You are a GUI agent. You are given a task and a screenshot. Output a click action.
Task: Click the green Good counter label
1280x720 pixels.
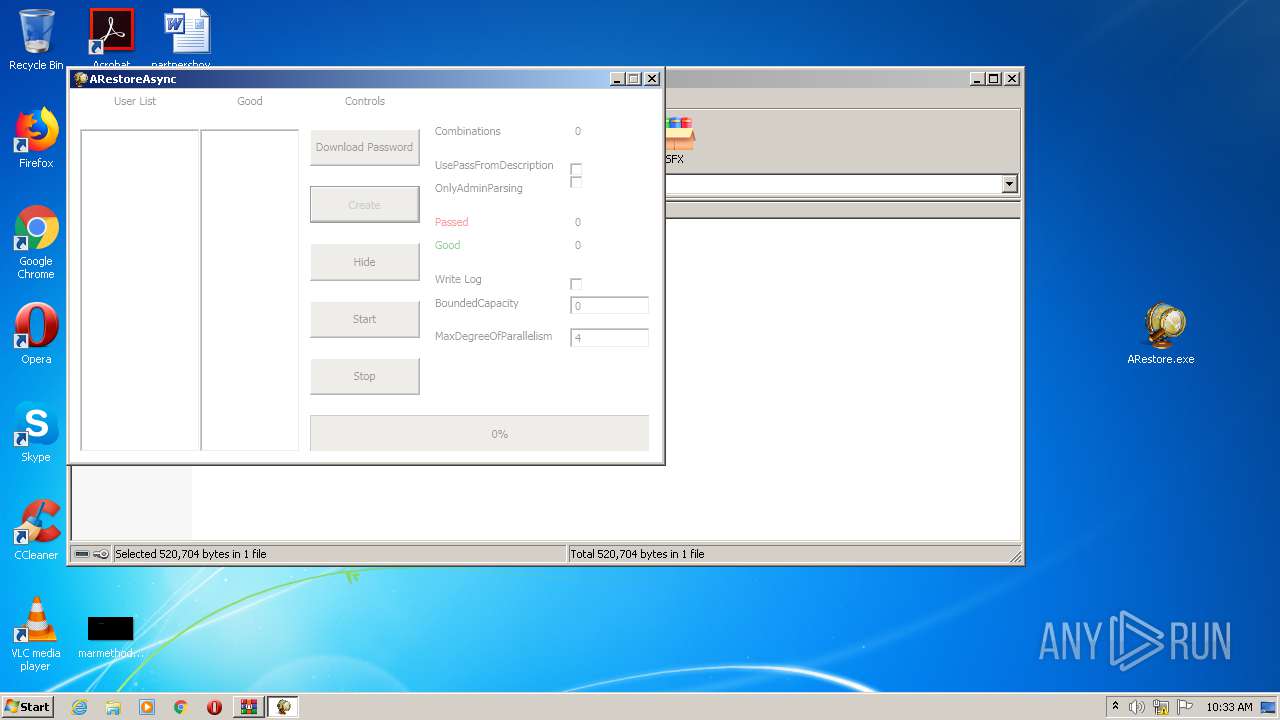click(448, 245)
